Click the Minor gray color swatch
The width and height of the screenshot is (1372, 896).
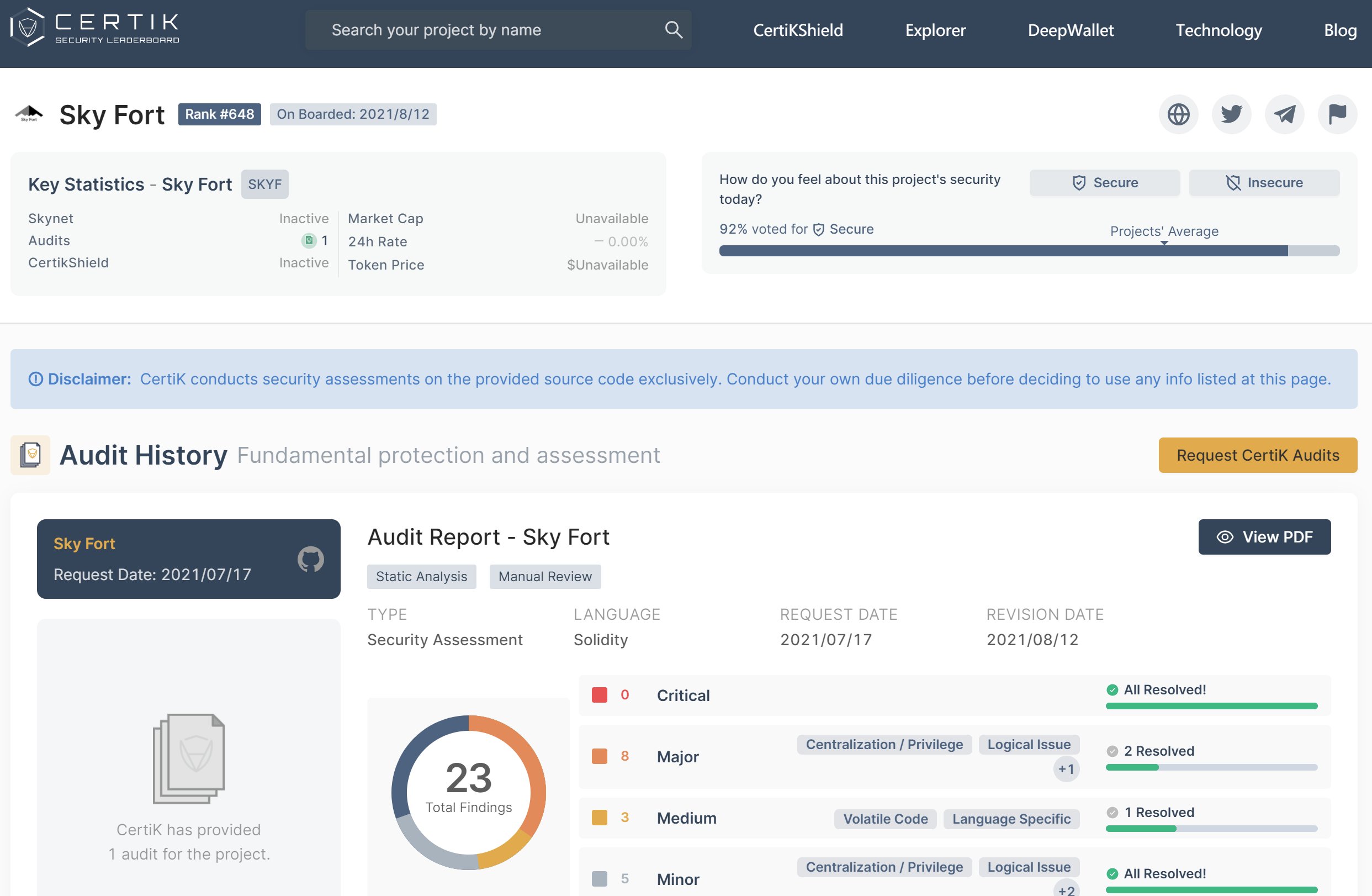[600, 879]
